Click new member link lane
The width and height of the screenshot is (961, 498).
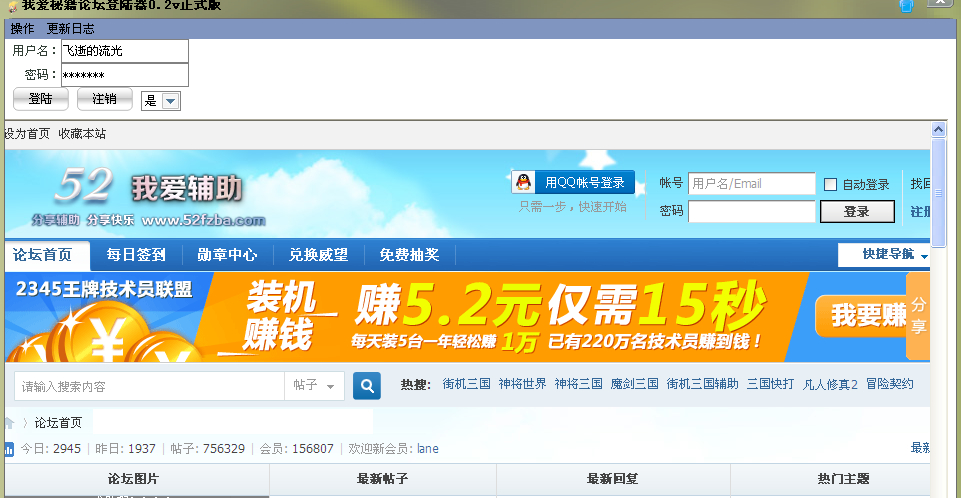coord(428,448)
